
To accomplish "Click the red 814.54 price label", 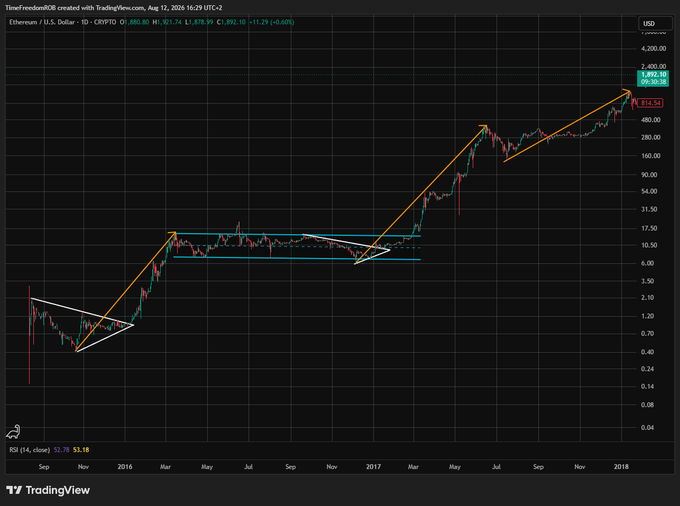I will pyautogui.click(x=650, y=103).
